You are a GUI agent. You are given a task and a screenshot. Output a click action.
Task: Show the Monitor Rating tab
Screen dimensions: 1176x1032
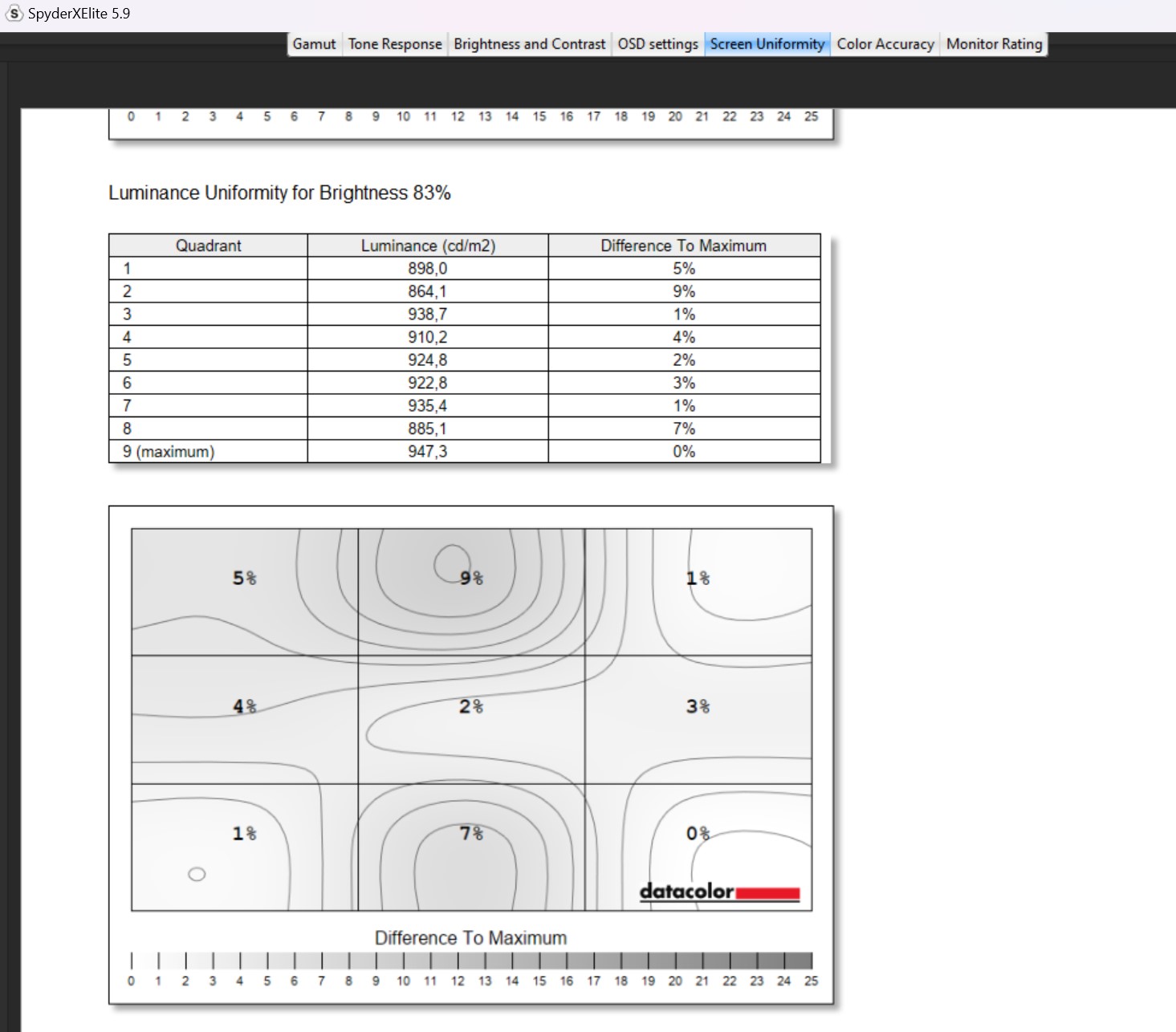[x=994, y=44]
